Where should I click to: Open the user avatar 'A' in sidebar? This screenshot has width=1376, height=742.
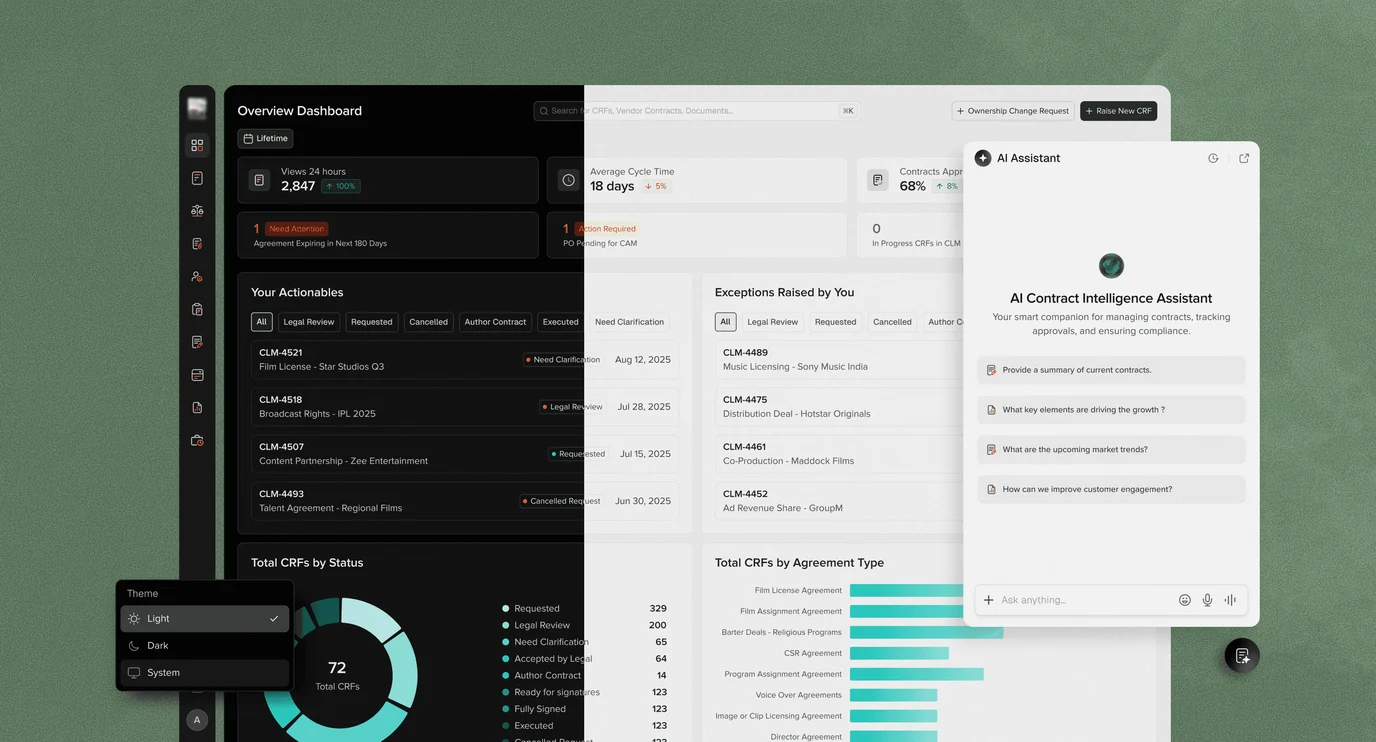click(197, 720)
